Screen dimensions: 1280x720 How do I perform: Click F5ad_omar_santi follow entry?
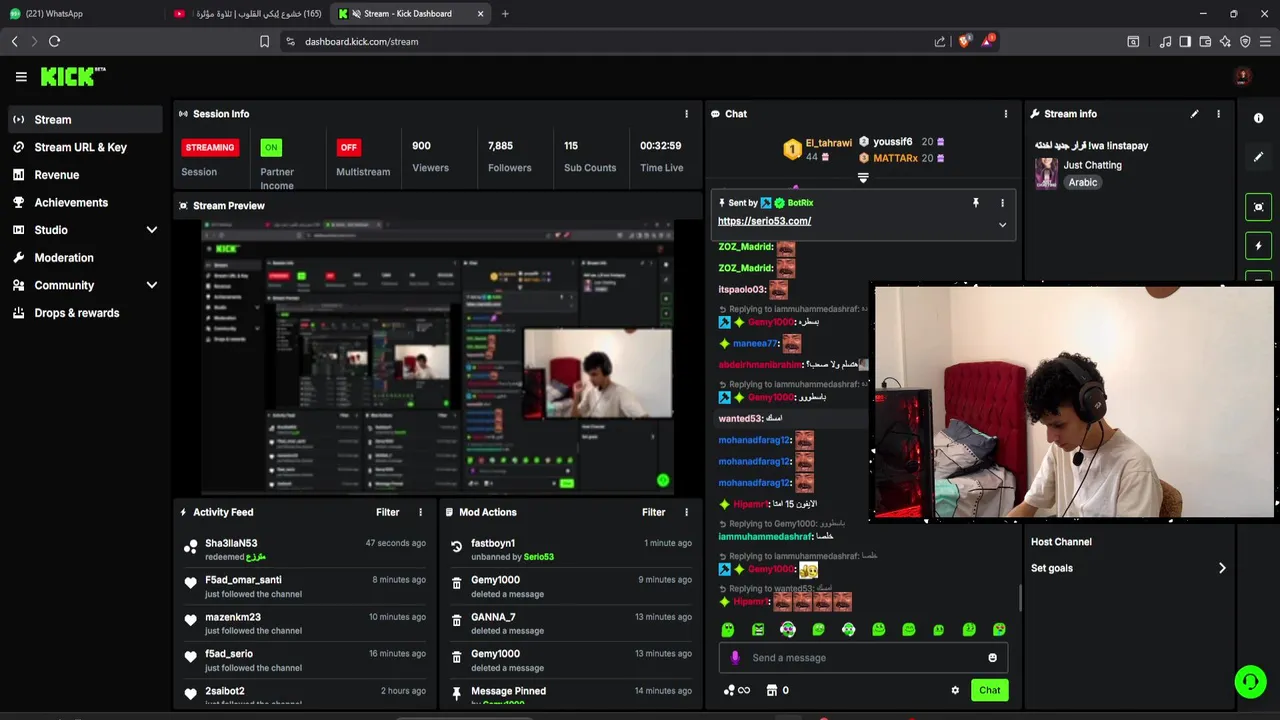click(x=305, y=586)
